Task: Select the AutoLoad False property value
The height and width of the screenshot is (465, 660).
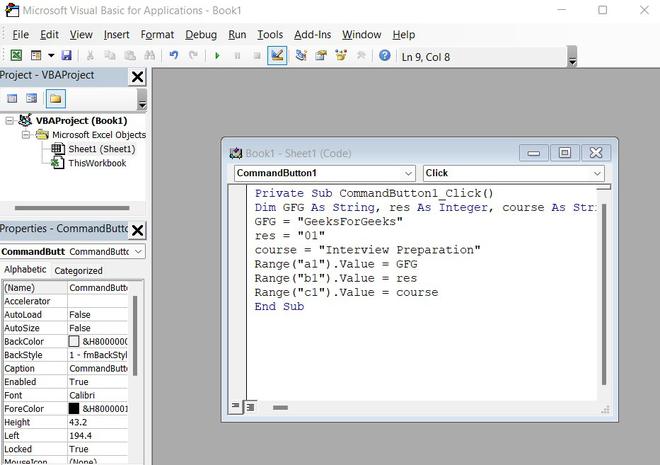Action: click(x=98, y=315)
